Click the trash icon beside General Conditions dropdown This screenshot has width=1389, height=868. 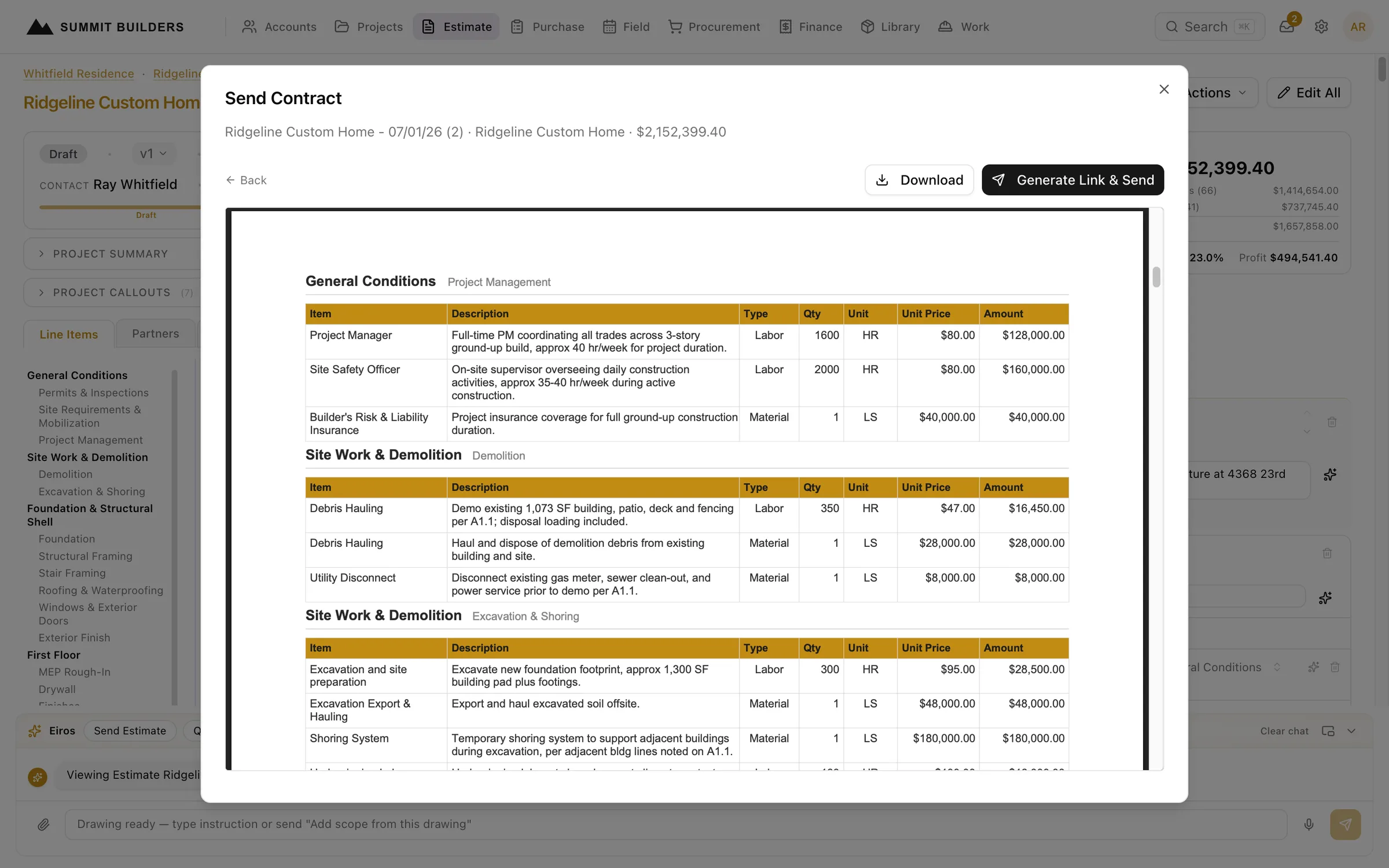tap(1335, 667)
